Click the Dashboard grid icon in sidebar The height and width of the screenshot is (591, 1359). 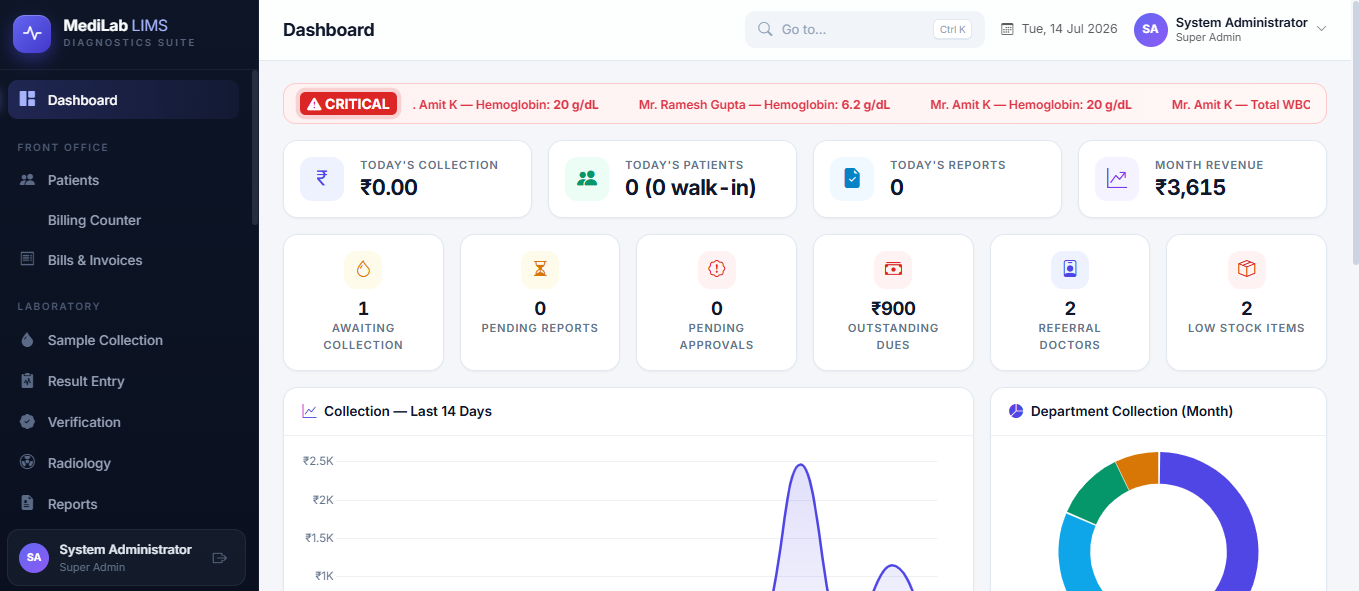pos(27,99)
